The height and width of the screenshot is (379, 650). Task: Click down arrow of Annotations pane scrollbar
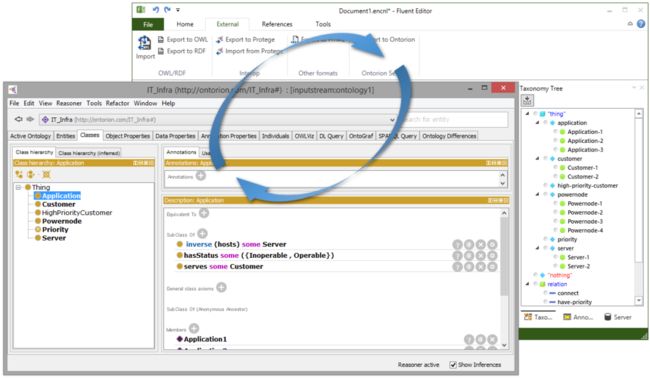coord(503,184)
